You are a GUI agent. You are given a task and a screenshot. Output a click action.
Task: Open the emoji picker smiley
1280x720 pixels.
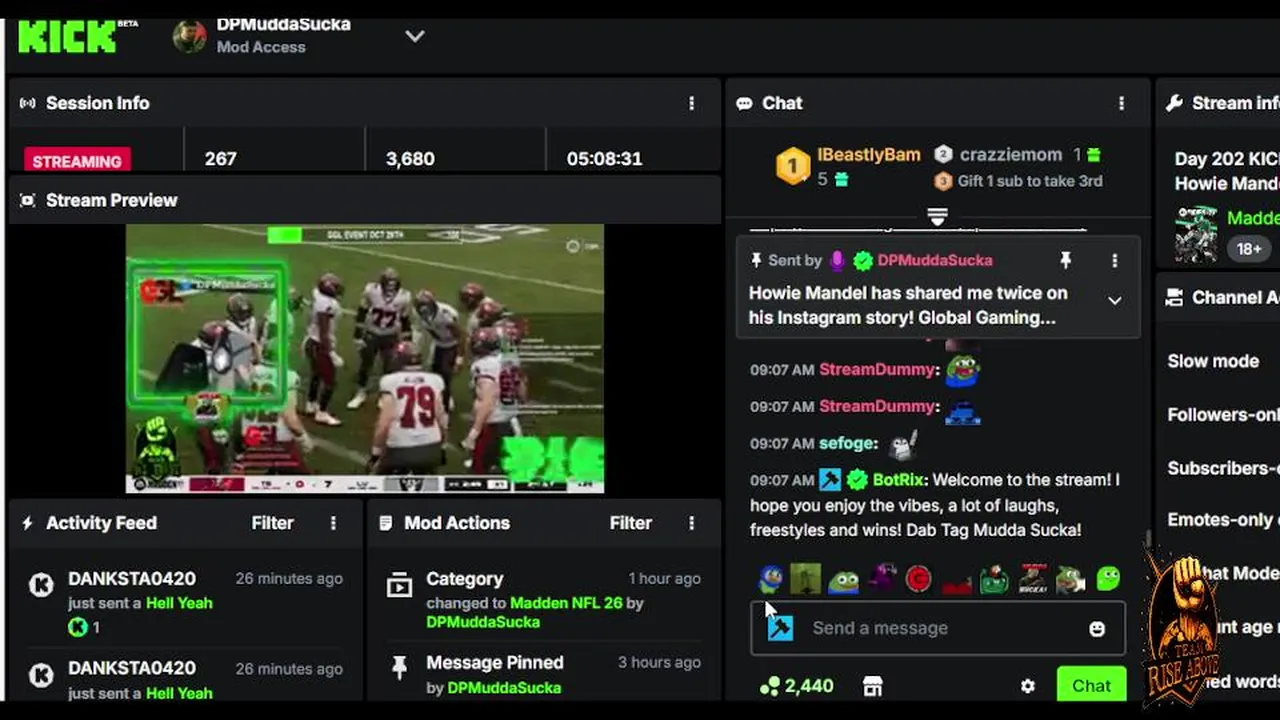1097,628
